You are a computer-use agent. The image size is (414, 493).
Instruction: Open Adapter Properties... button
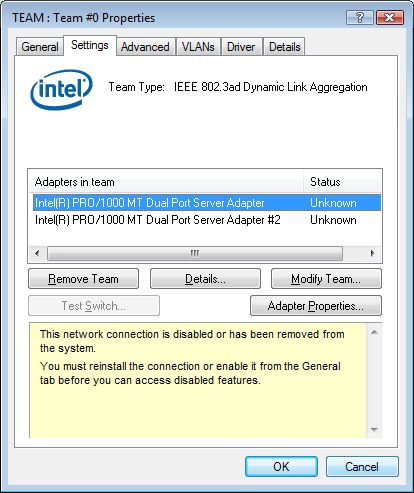click(x=316, y=305)
